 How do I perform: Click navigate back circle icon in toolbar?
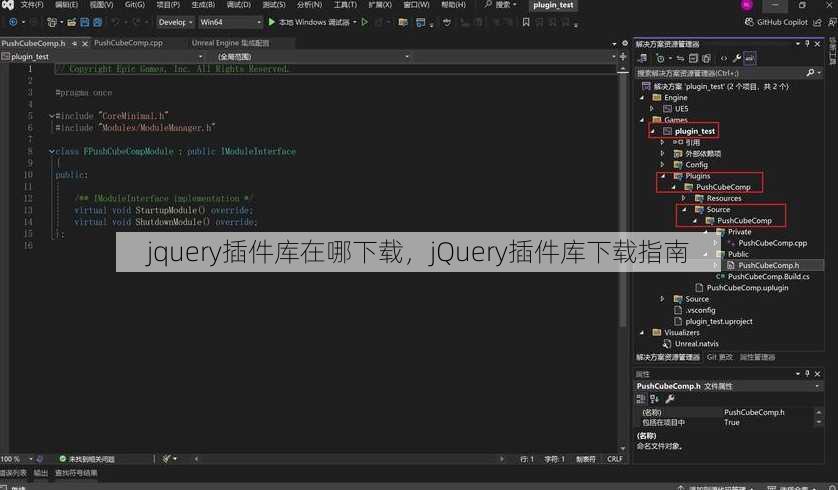click(13, 22)
